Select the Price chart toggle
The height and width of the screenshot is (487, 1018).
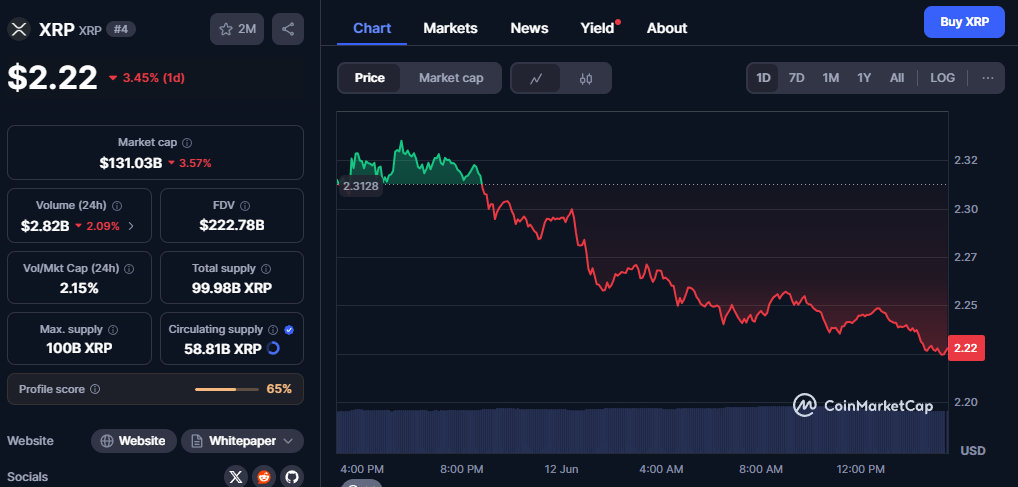tap(369, 78)
